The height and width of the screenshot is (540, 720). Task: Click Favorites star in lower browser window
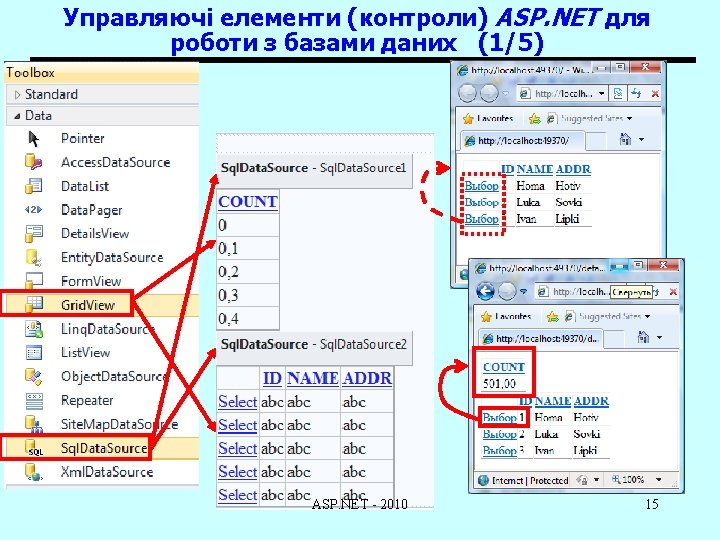tap(486, 316)
